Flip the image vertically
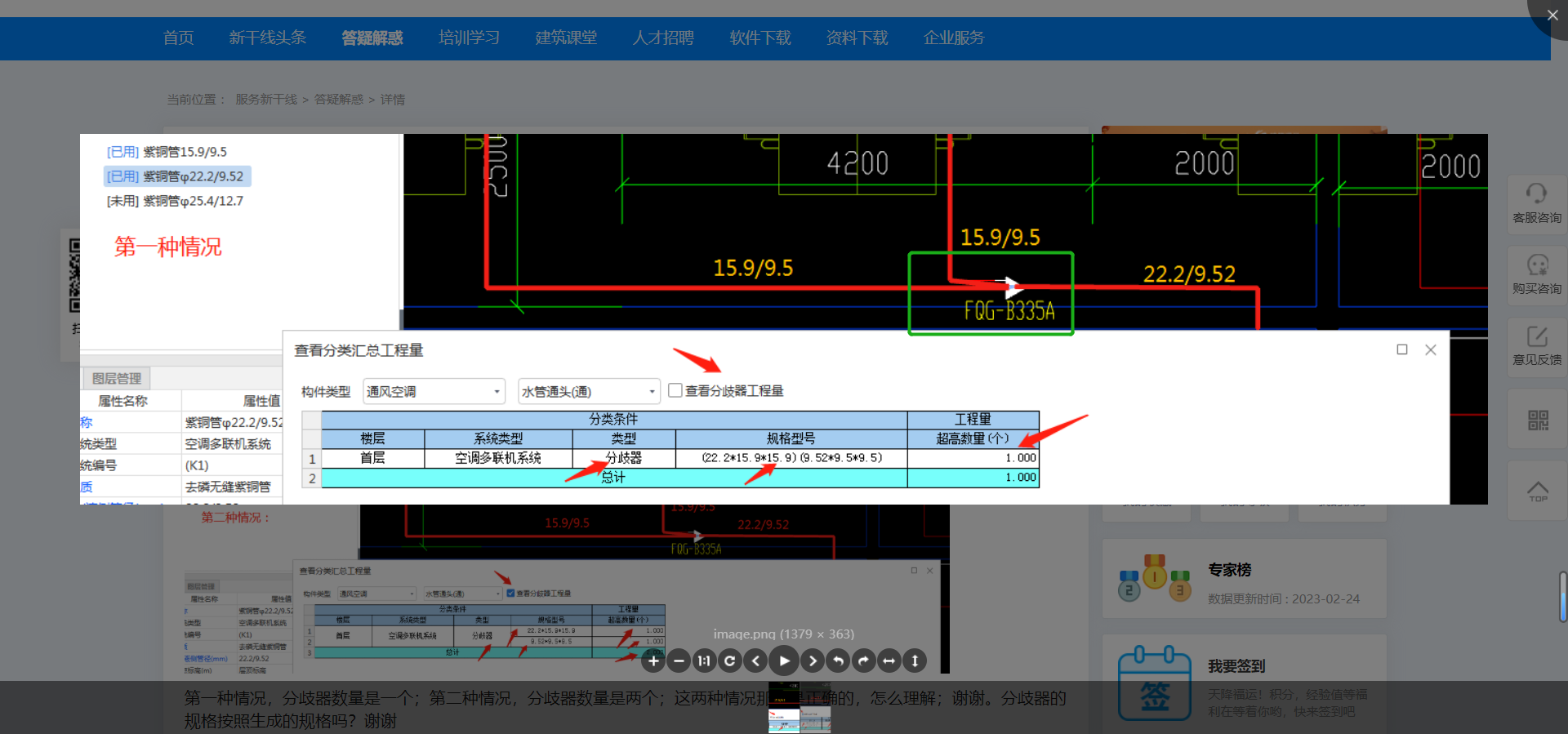The height and width of the screenshot is (734, 1568). click(x=915, y=661)
